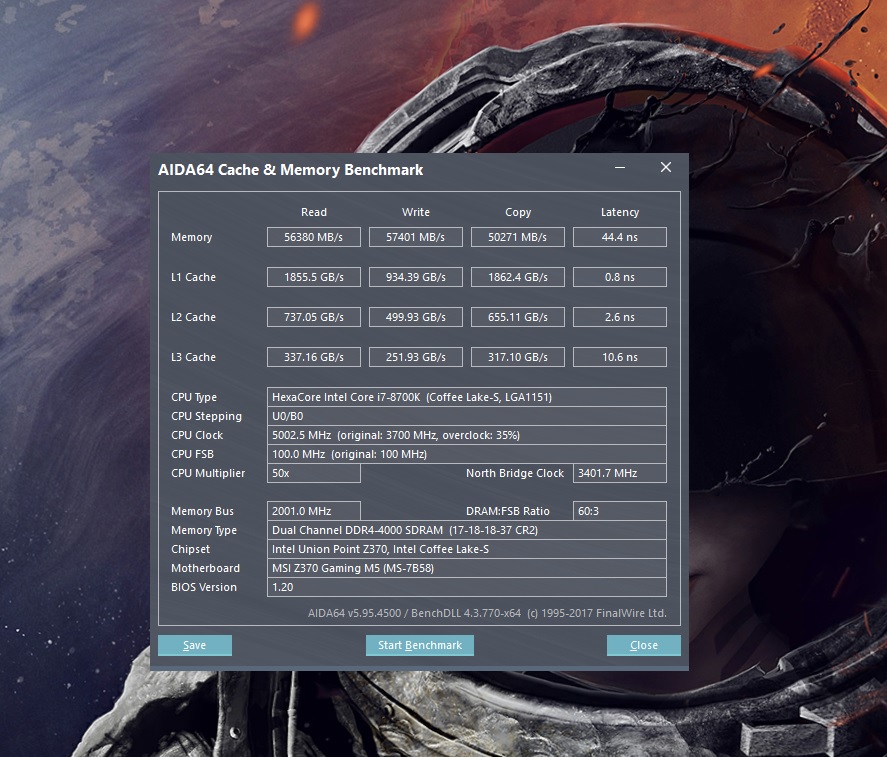
Task: Click the Write column header
Action: (416, 212)
